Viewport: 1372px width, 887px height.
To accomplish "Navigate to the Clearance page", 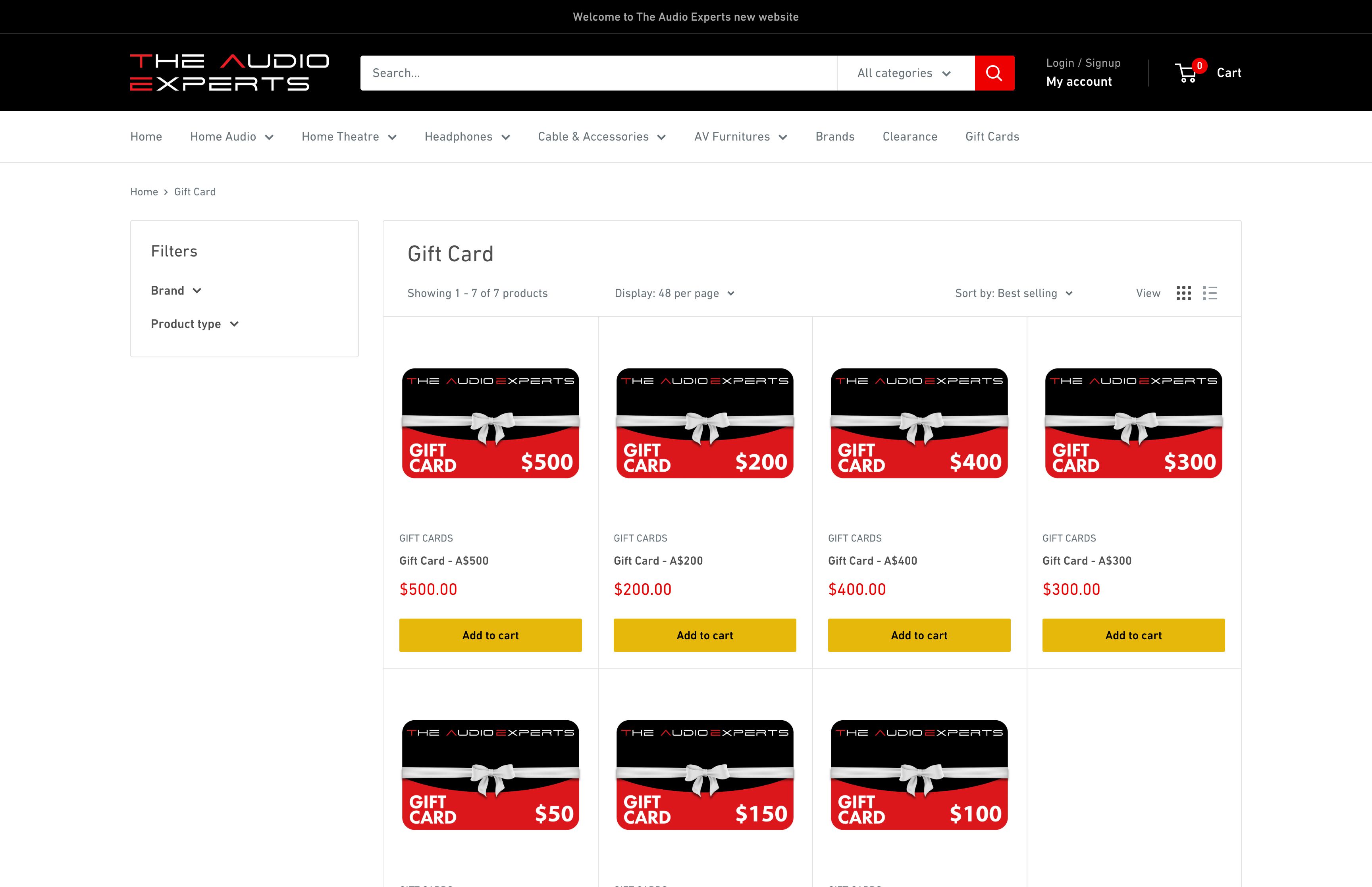I will tap(910, 137).
